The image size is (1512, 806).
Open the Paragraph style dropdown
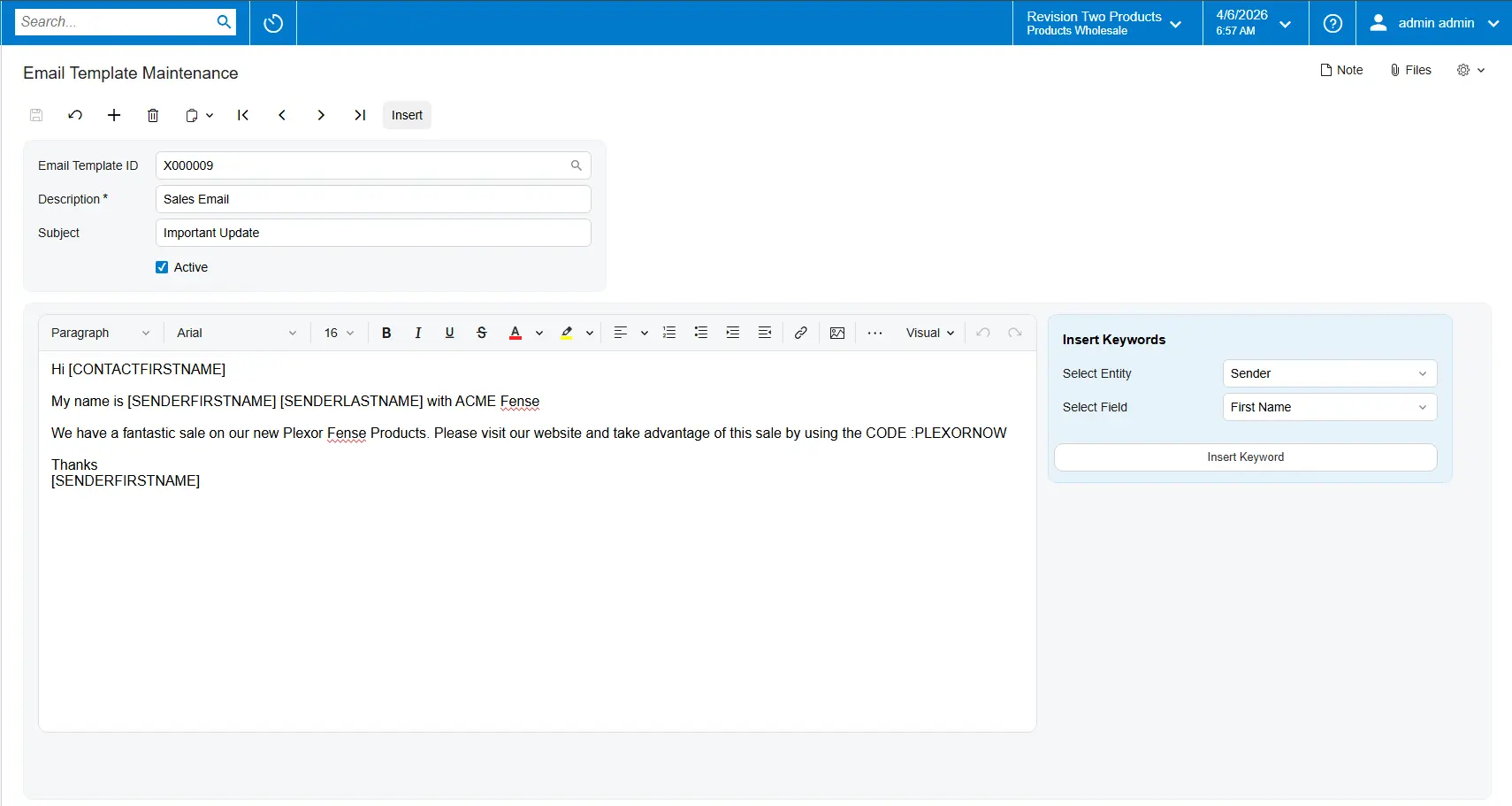[101, 333]
